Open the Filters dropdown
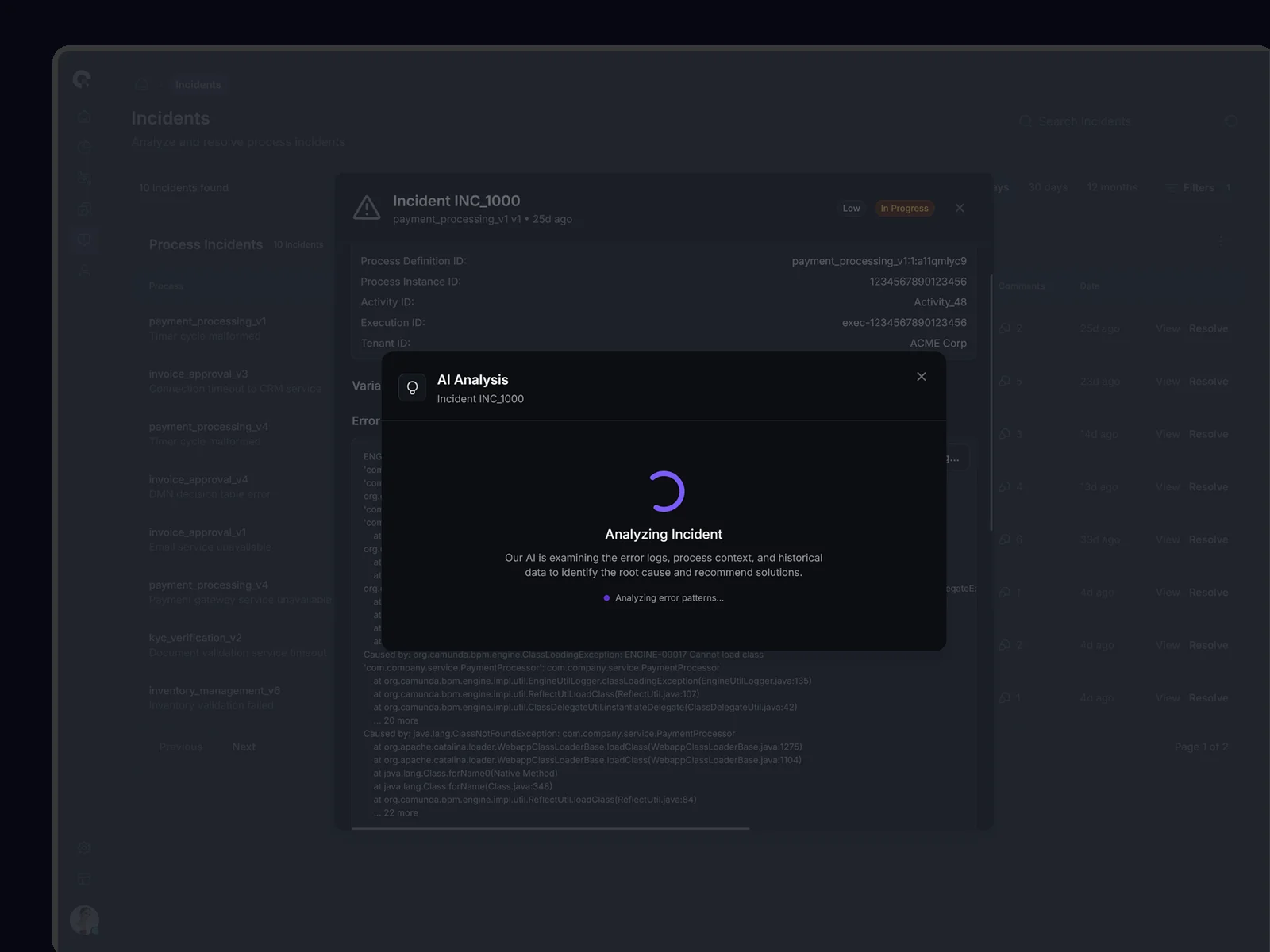The height and width of the screenshot is (952, 1270). click(1197, 188)
